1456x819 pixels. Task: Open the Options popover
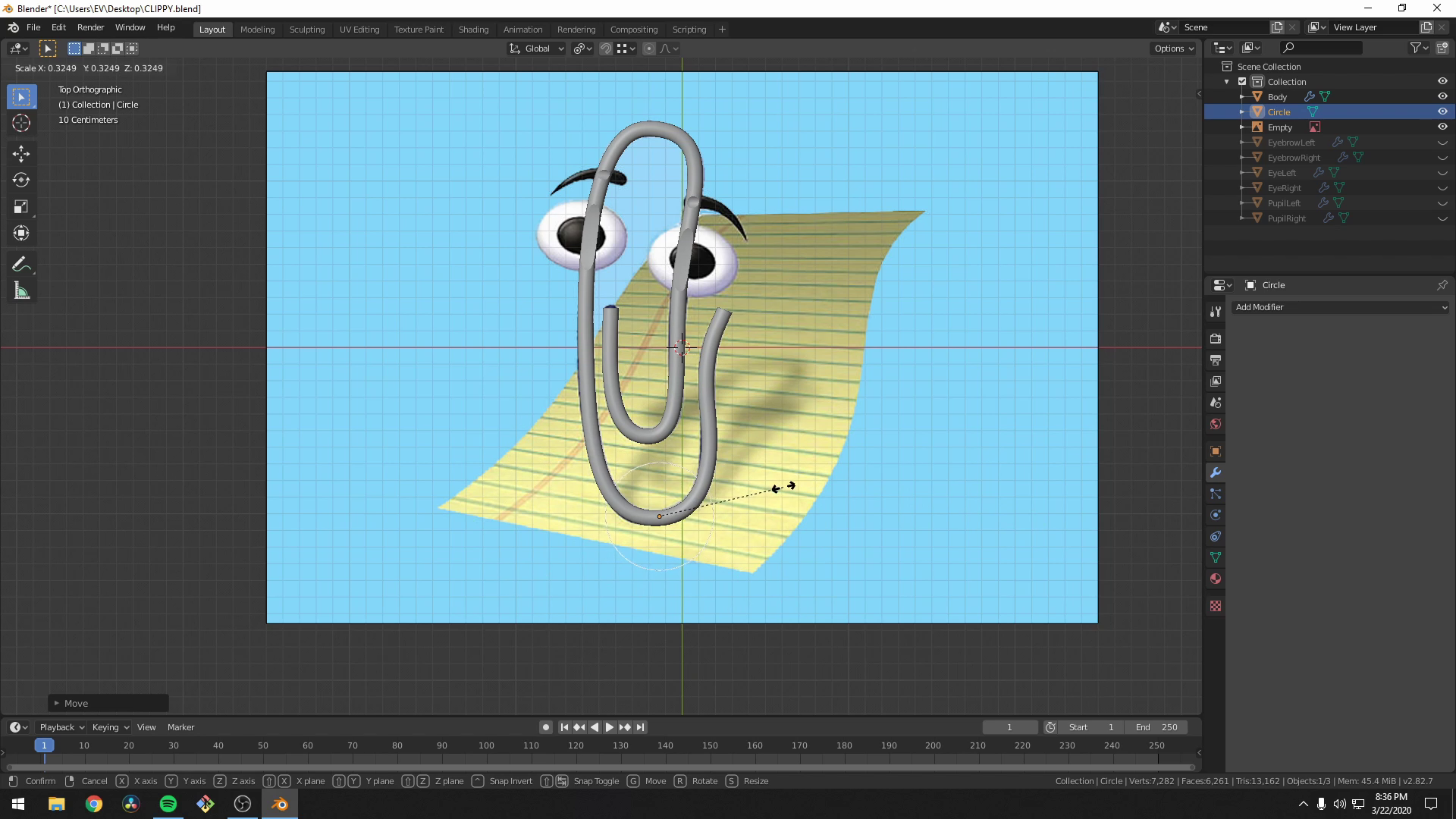click(1172, 48)
